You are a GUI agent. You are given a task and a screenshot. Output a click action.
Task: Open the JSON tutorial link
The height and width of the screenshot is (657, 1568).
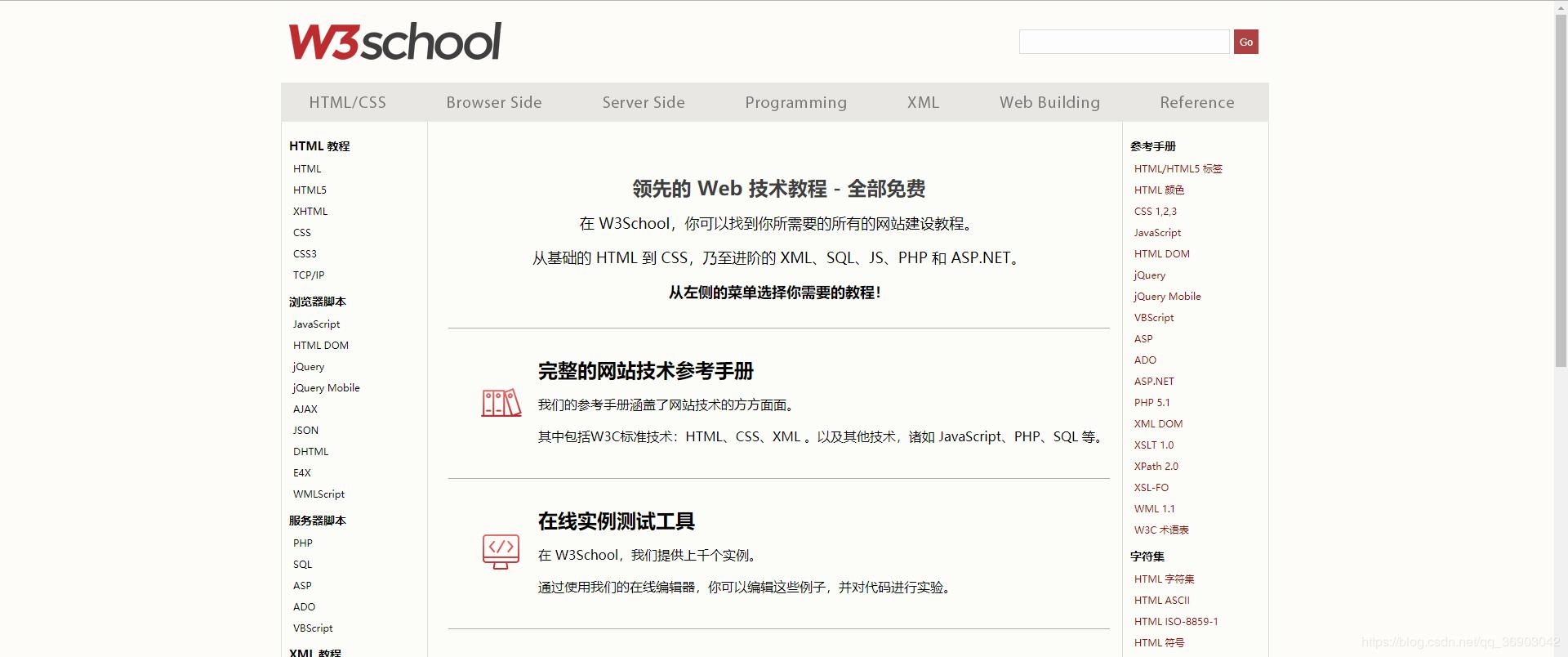pyautogui.click(x=306, y=431)
